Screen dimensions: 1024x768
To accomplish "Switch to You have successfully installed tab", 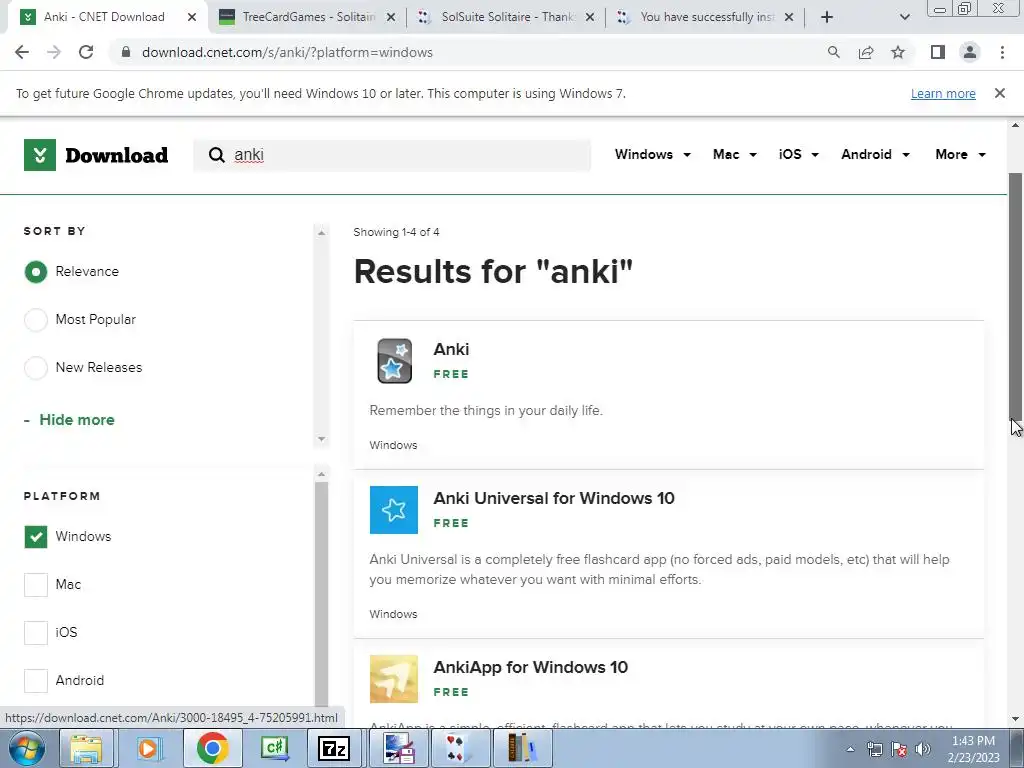I will point(707,17).
